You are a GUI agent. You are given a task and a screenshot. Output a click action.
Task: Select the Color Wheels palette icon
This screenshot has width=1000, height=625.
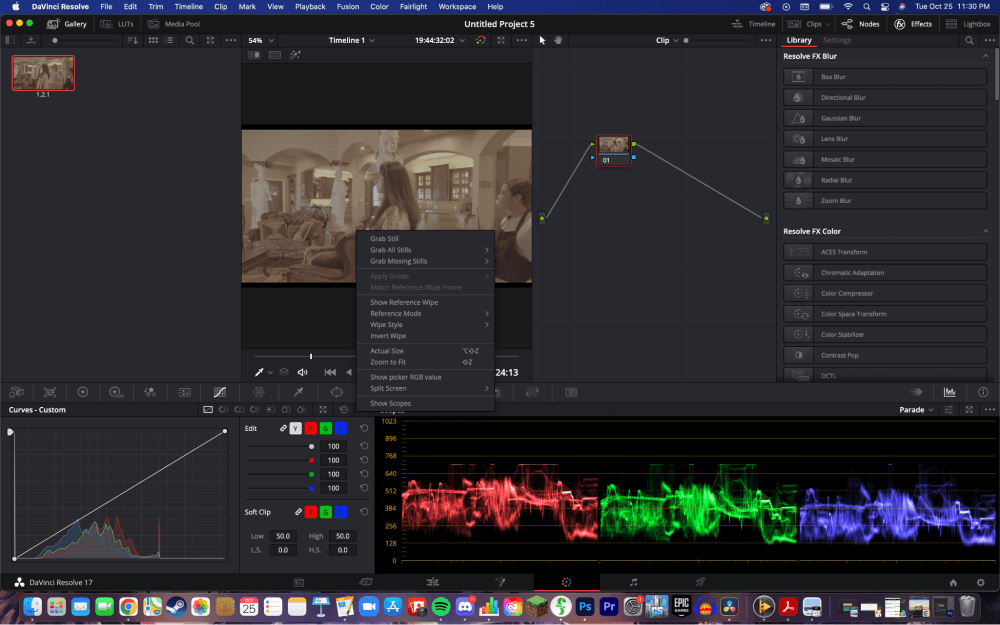83,392
